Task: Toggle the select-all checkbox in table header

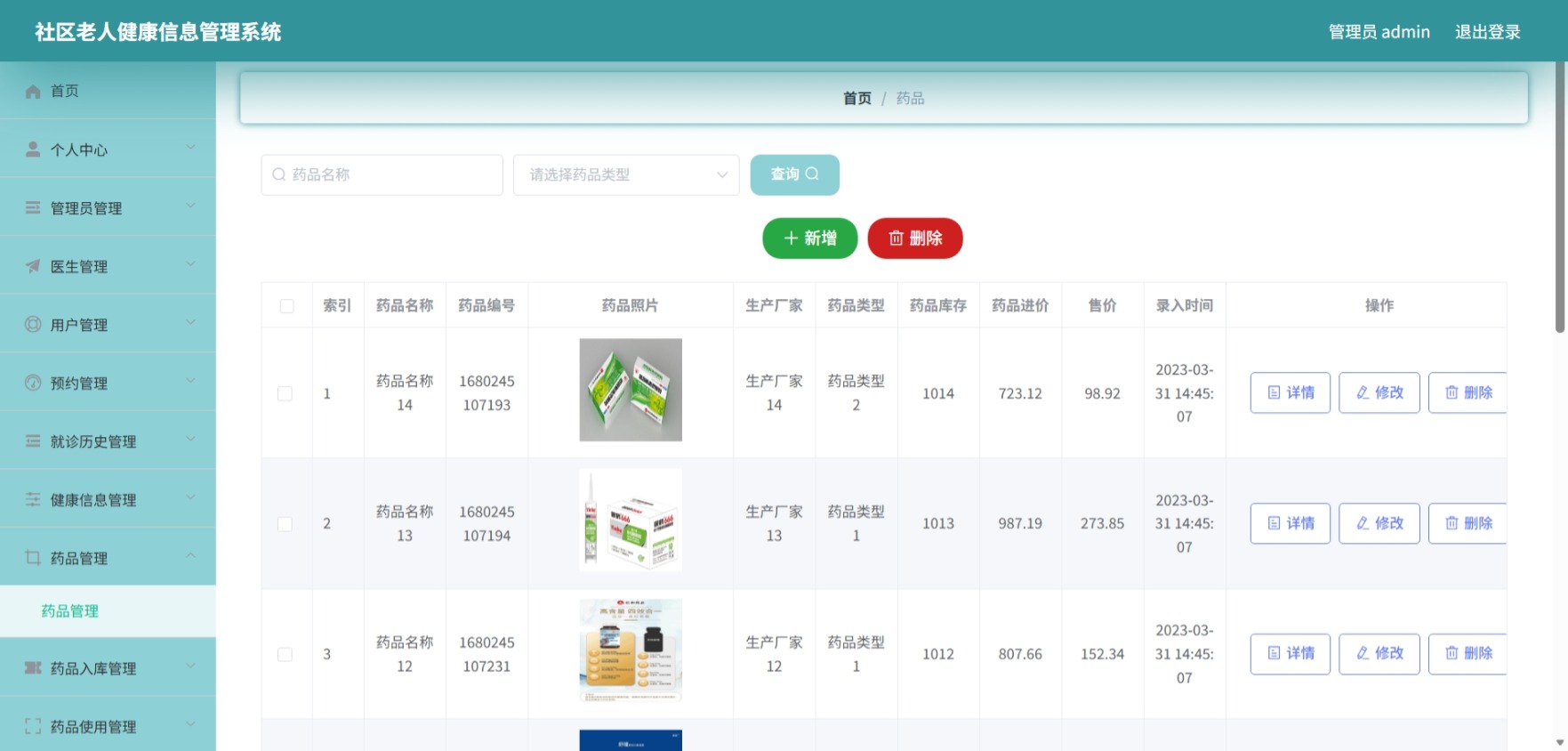Action: coord(286,306)
